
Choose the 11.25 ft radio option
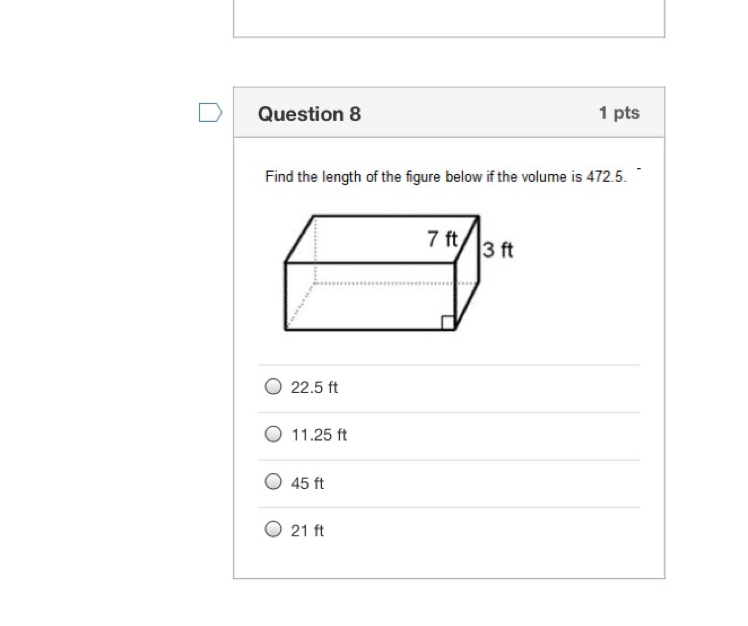[273, 434]
